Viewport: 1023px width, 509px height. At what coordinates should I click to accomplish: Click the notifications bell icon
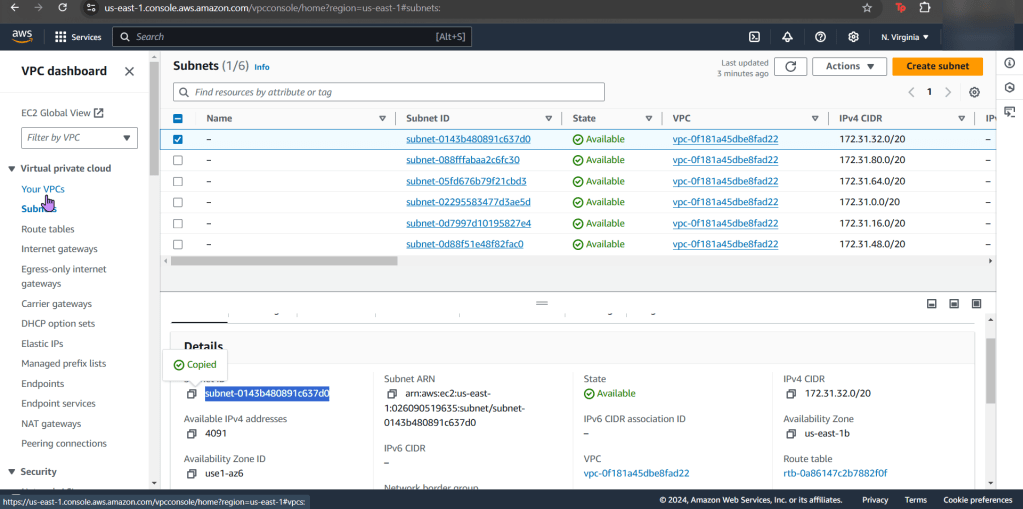[787, 37]
